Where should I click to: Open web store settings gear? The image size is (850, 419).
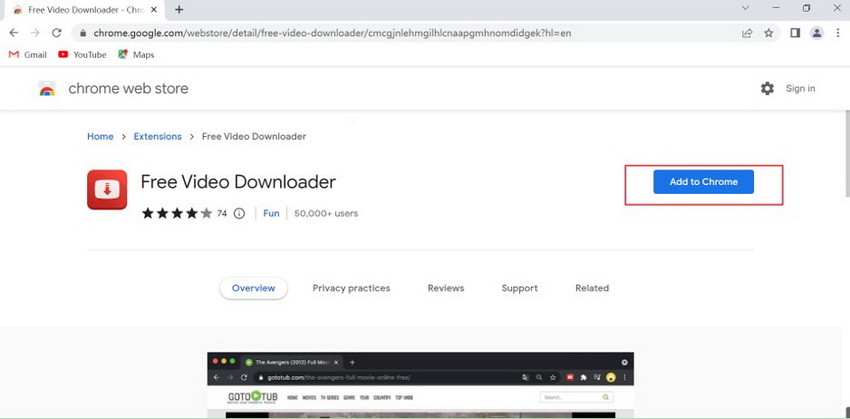pyautogui.click(x=767, y=88)
